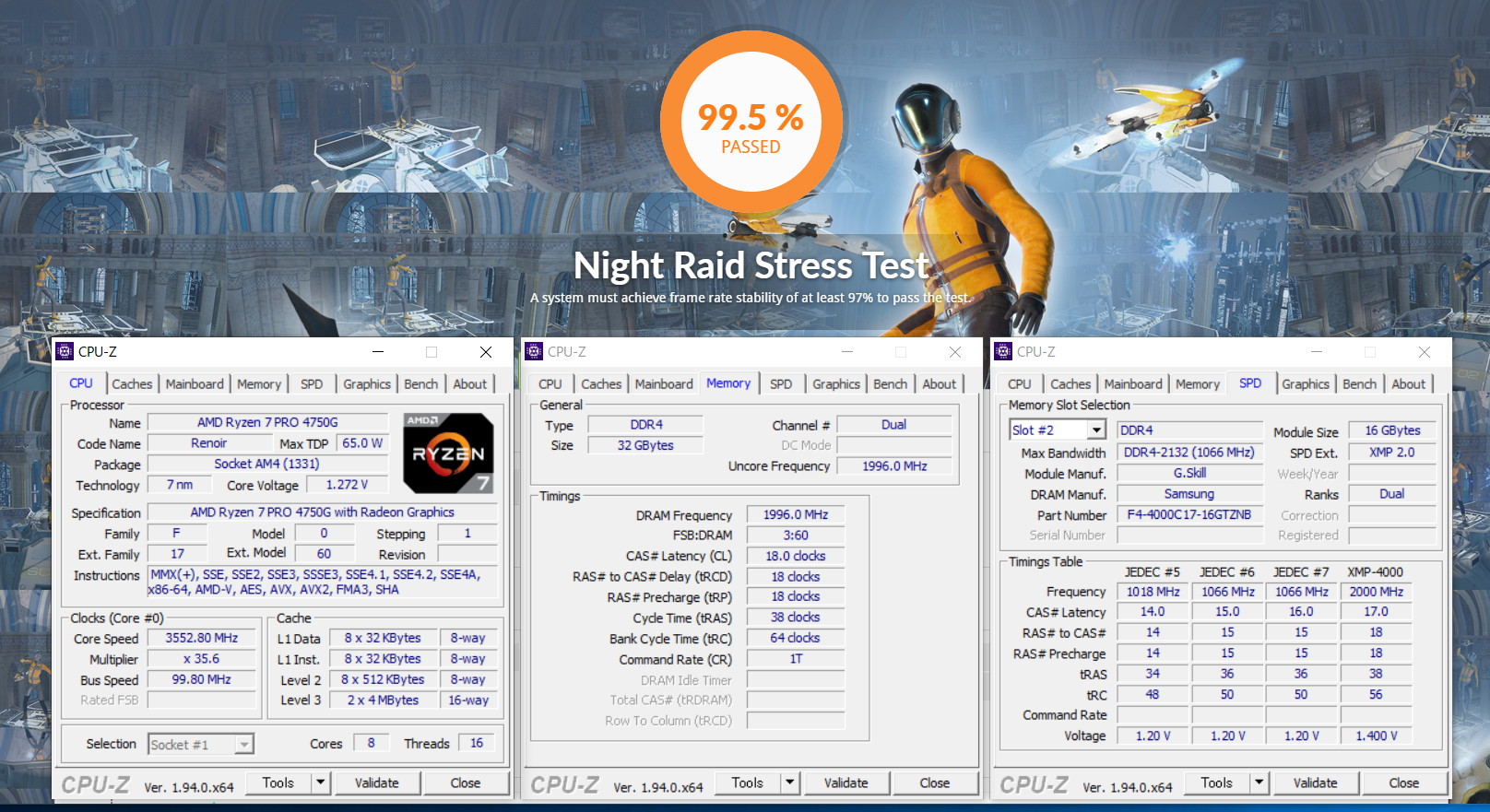Viewport: 1490px width, 812px height.
Task: Minimize the left CPU-Z window
Action: click(378, 351)
